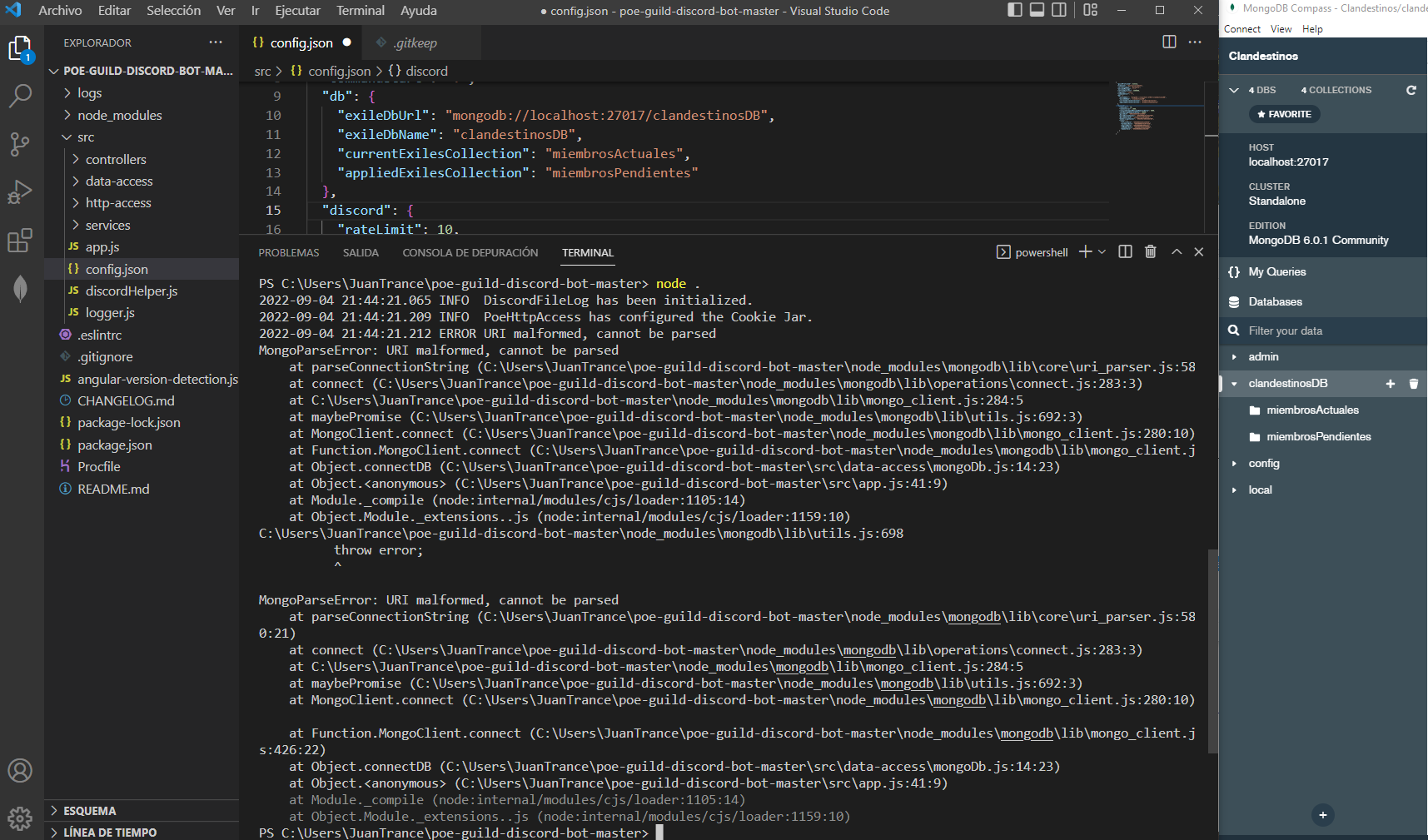Toggle bottom panel layout in title bar
This screenshot has width=1428, height=840.
[x=1037, y=10]
